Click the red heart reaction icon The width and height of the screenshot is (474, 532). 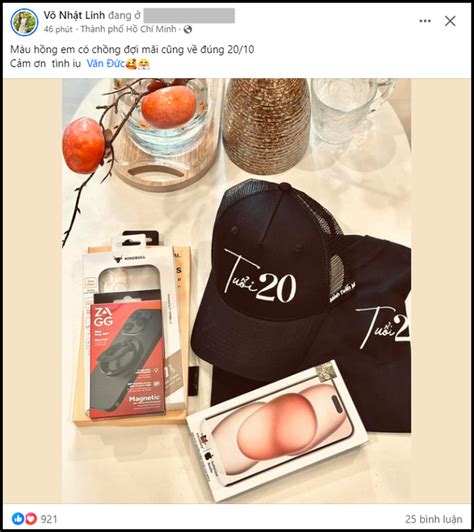tap(31, 518)
